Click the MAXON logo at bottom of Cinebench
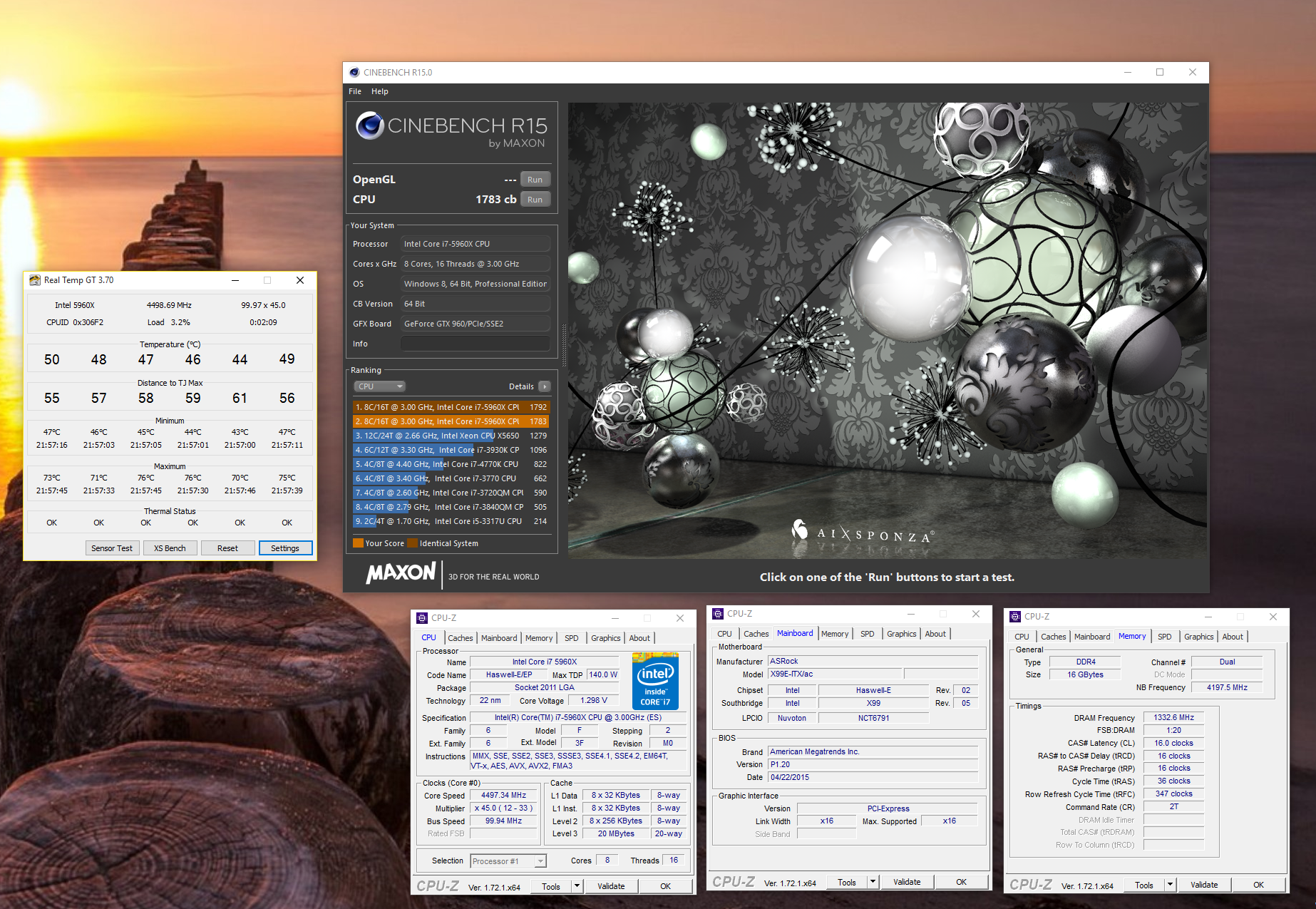 click(401, 573)
